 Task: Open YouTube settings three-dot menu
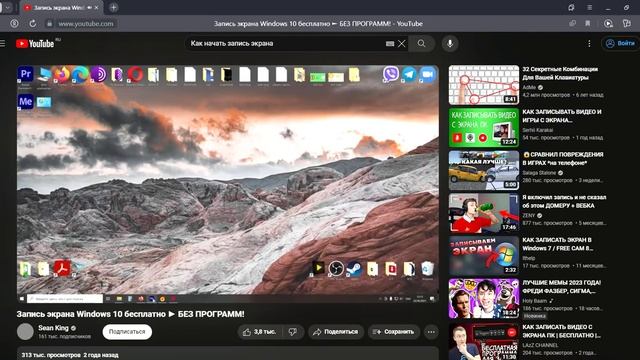pos(589,43)
